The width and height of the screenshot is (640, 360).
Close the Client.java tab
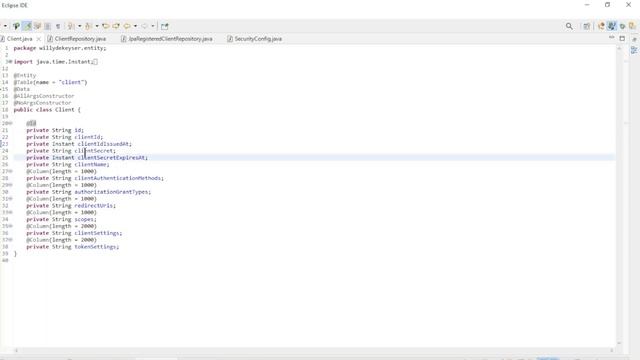tap(39, 39)
